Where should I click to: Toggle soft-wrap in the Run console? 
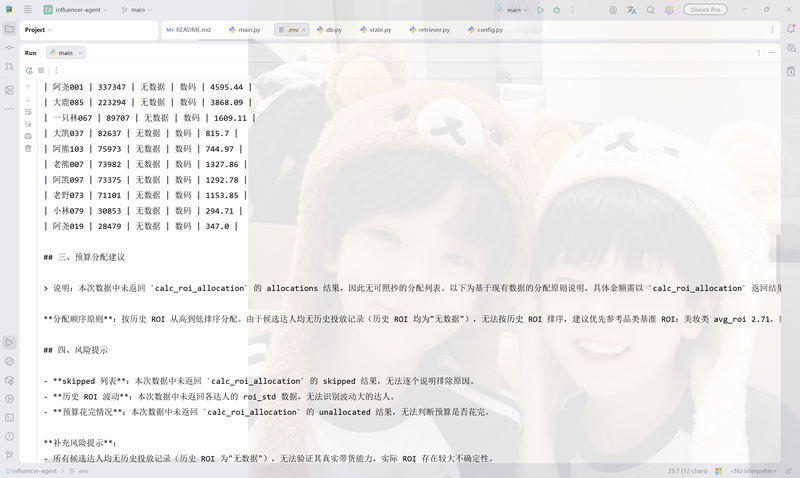pos(28,112)
